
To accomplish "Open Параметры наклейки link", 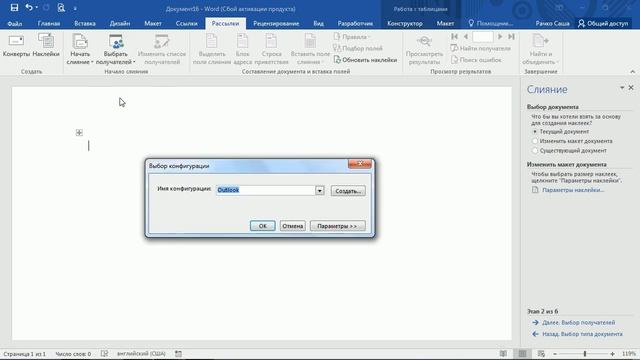I will pos(573,190).
